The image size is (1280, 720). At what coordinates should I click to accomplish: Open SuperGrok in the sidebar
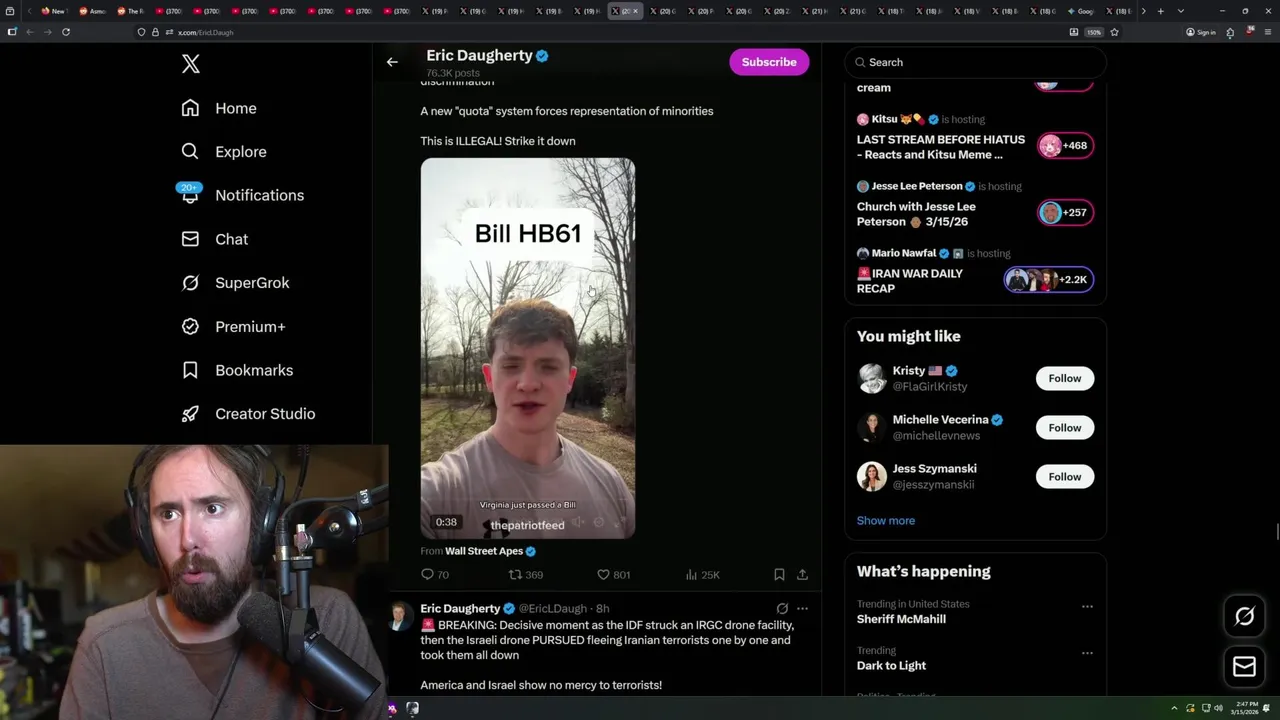coord(235,283)
